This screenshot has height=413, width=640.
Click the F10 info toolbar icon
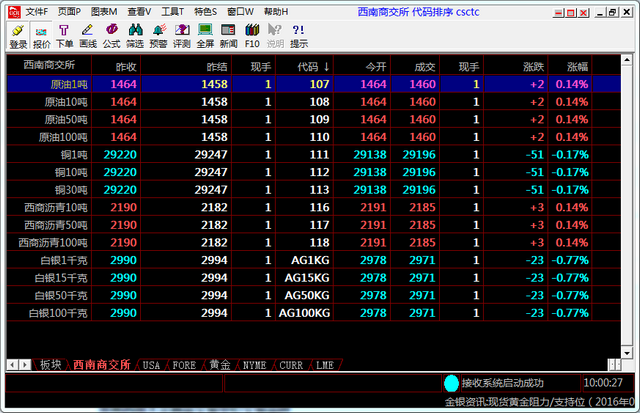(x=252, y=37)
